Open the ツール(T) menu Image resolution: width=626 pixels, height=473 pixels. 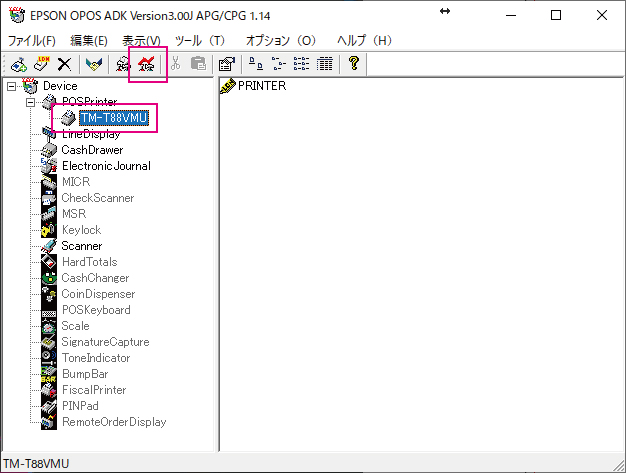200,40
